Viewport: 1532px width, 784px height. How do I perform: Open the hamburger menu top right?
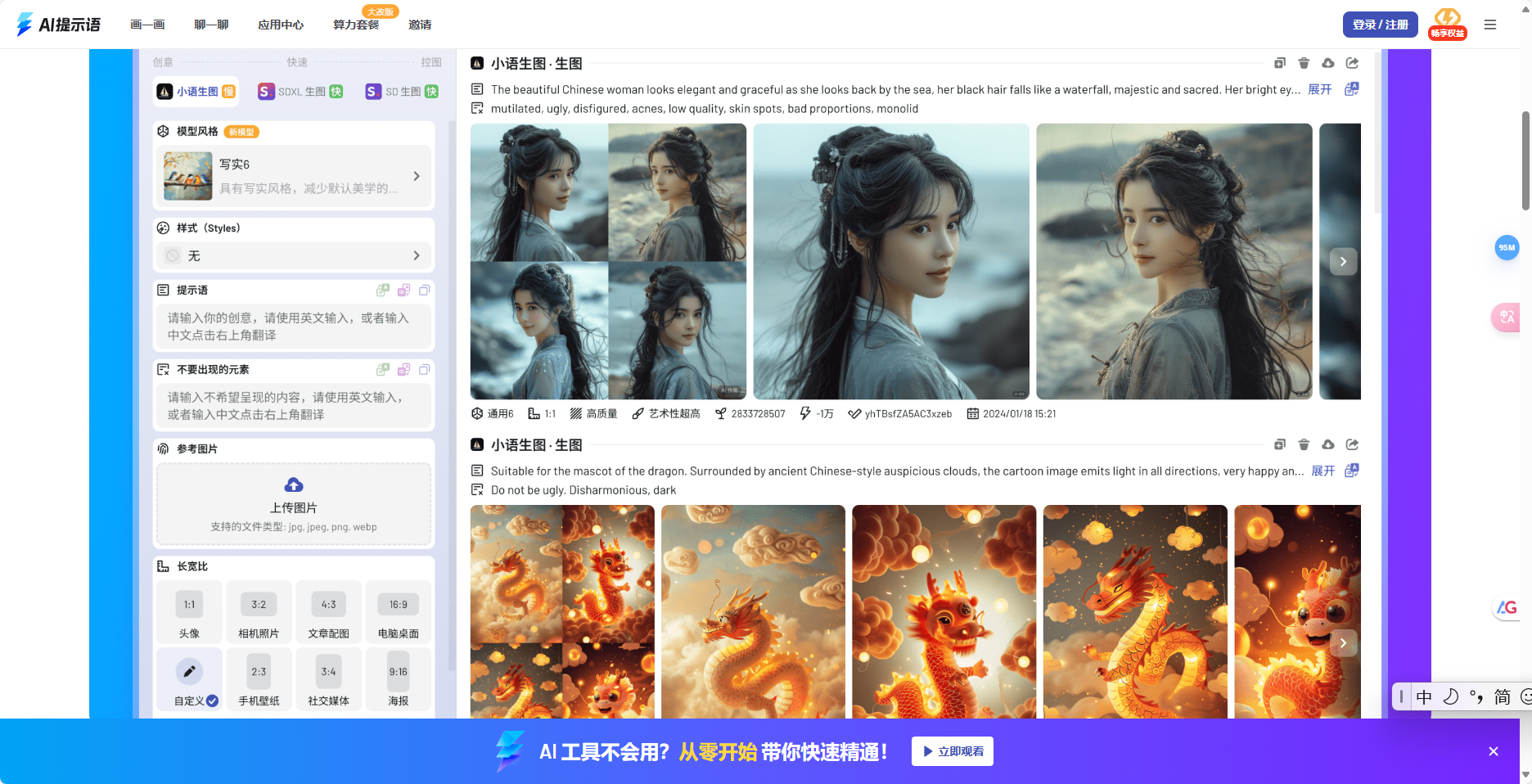(1490, 25)
